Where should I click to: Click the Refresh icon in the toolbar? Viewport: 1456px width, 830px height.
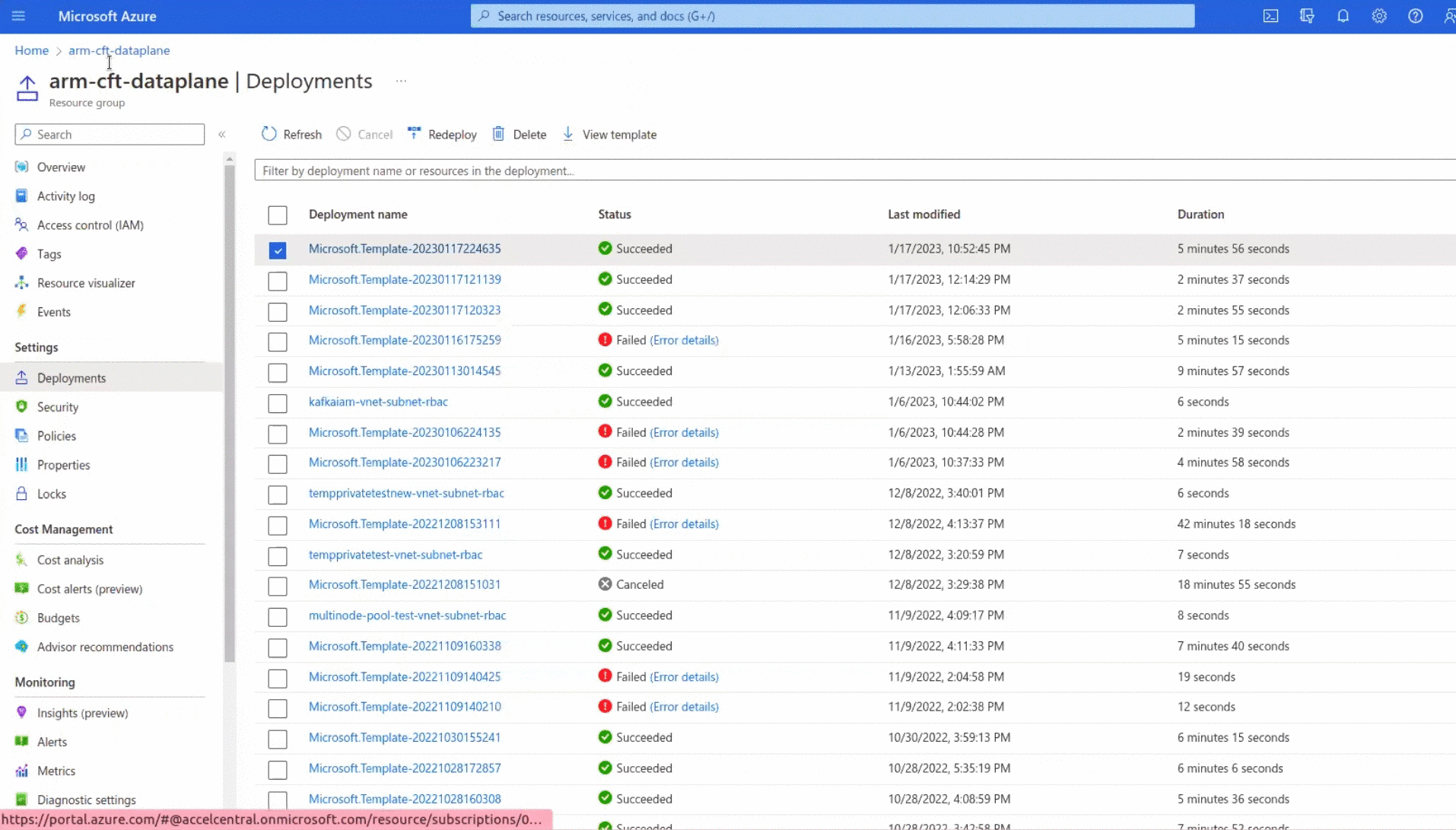pyautogui.click(x=269, y=134)
